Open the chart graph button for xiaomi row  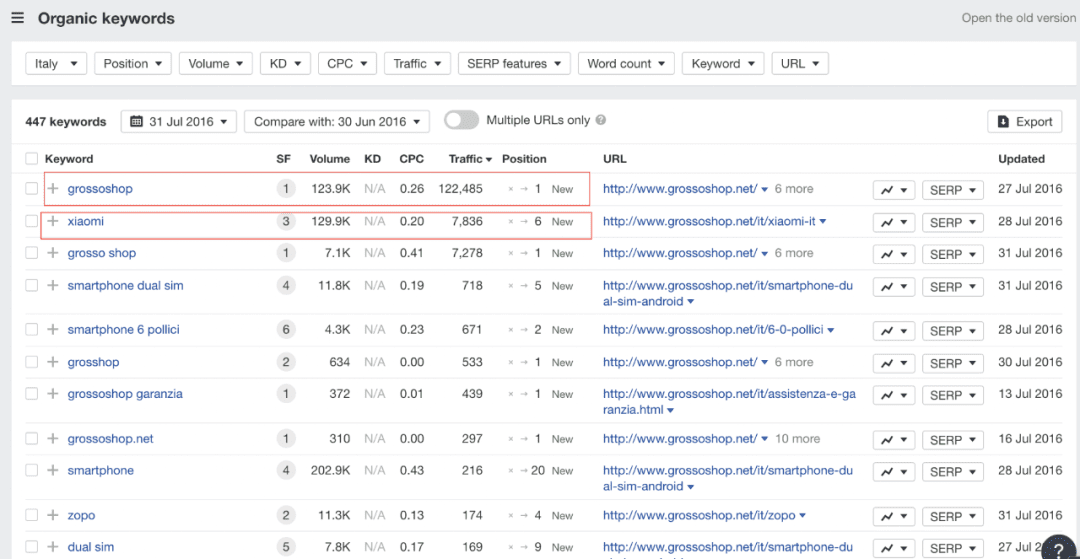(x=894, y=222)
